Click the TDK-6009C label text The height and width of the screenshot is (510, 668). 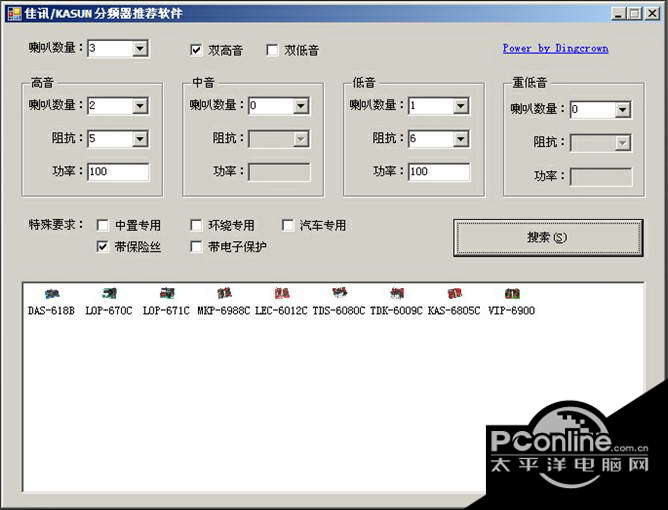click(396, 311)
